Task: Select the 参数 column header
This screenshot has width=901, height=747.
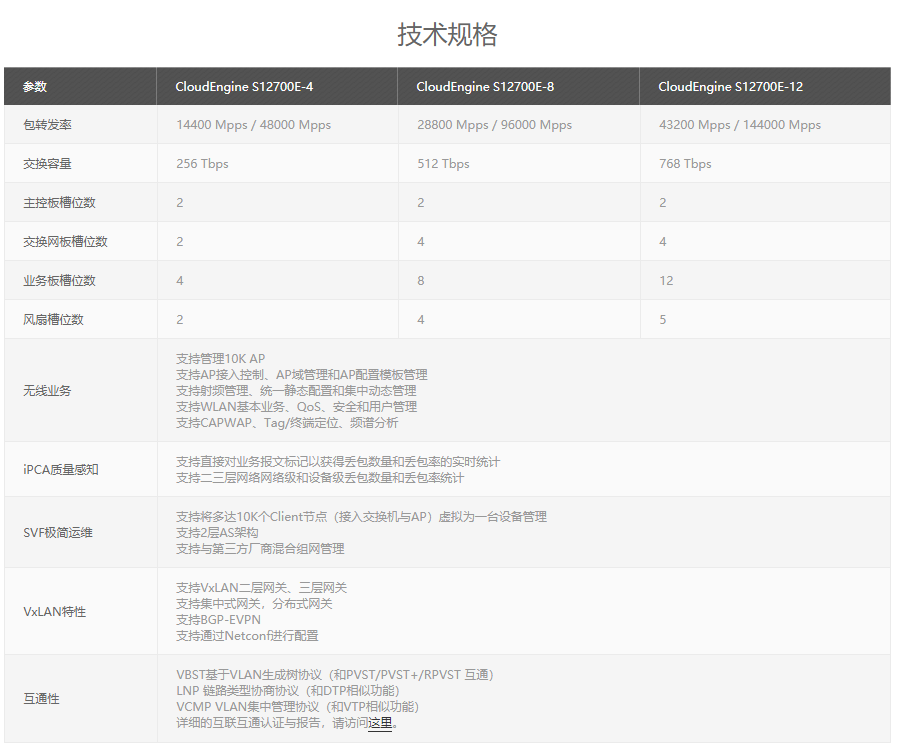Action: point(34,87)
